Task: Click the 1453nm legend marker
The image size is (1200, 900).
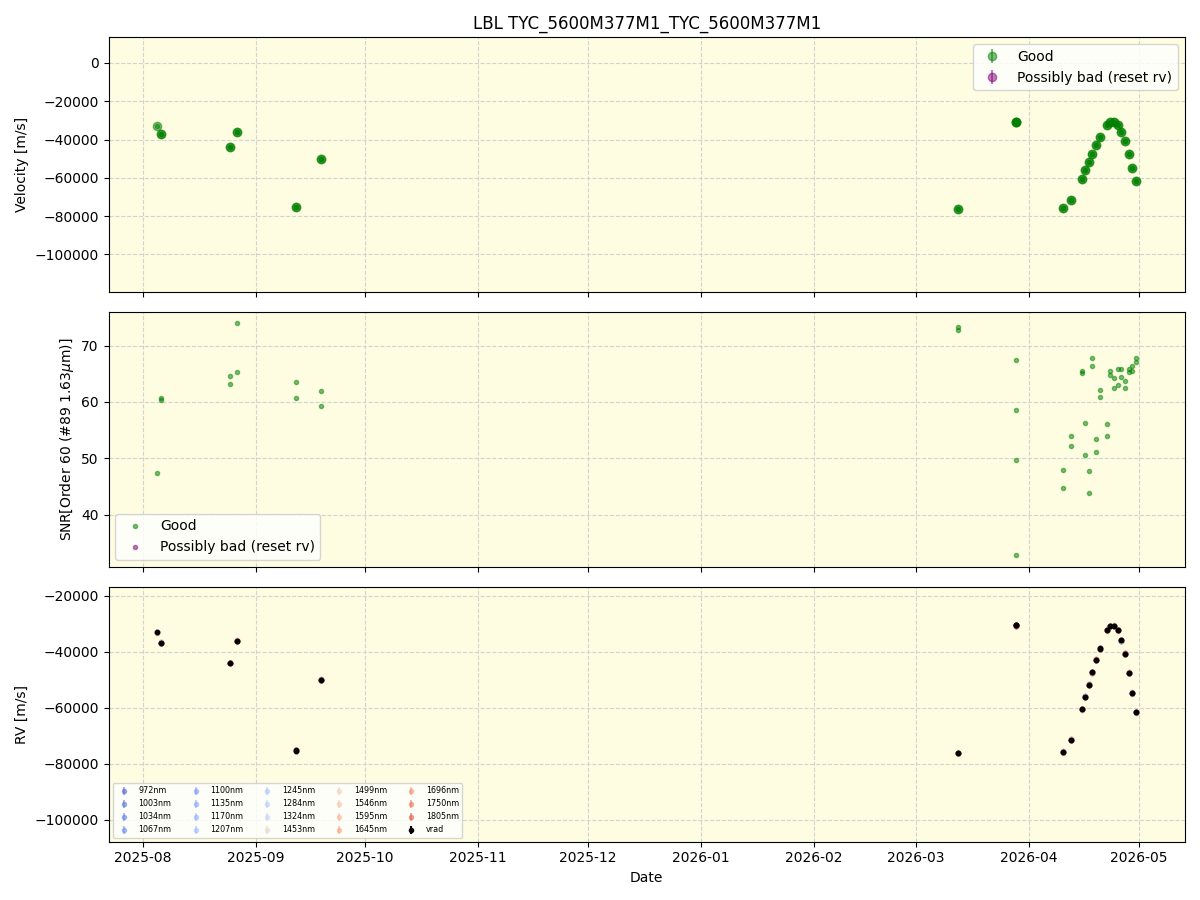Action: [x=267, y=830]
